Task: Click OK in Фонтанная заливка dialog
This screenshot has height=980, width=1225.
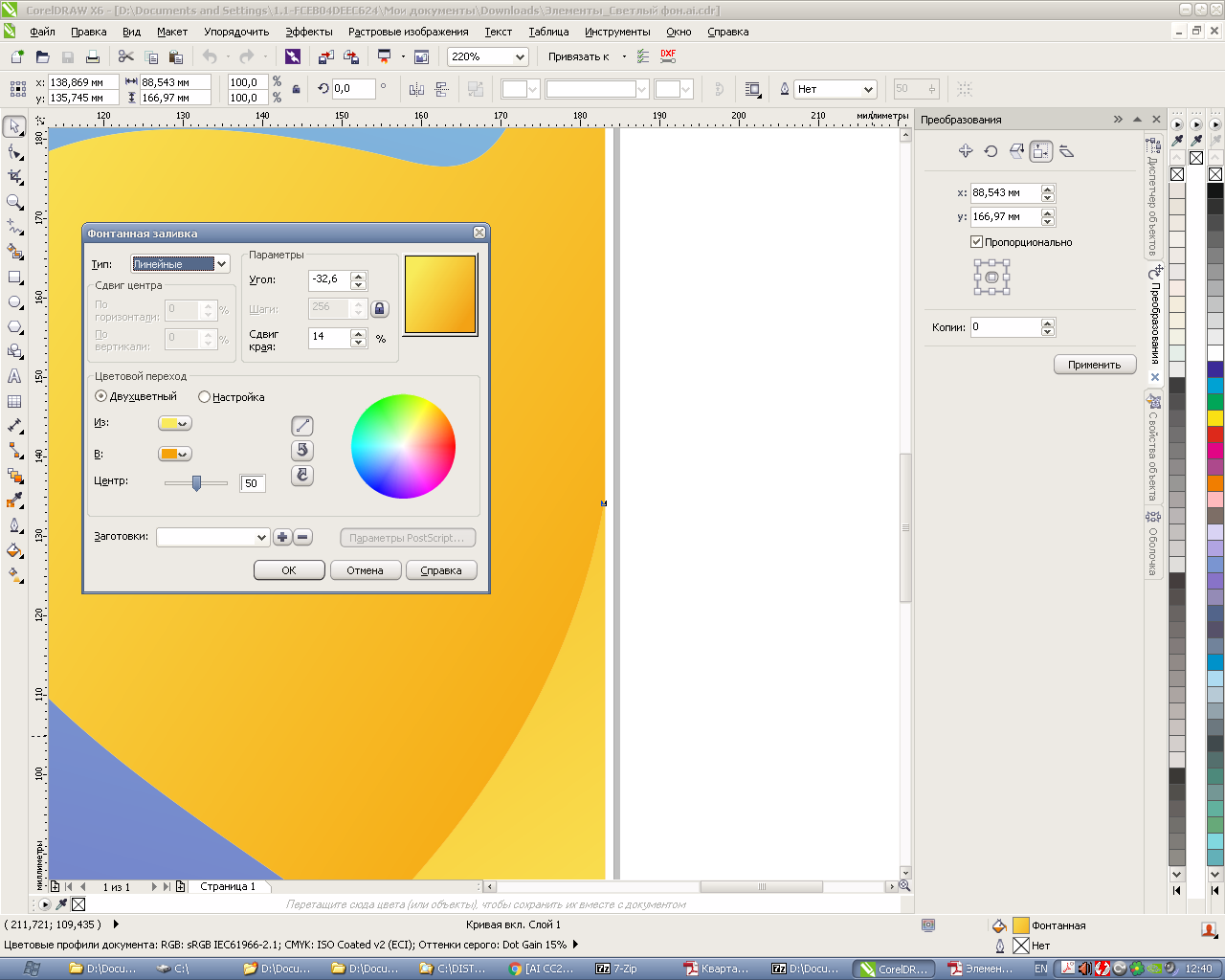Action: (x=289, y=570)
